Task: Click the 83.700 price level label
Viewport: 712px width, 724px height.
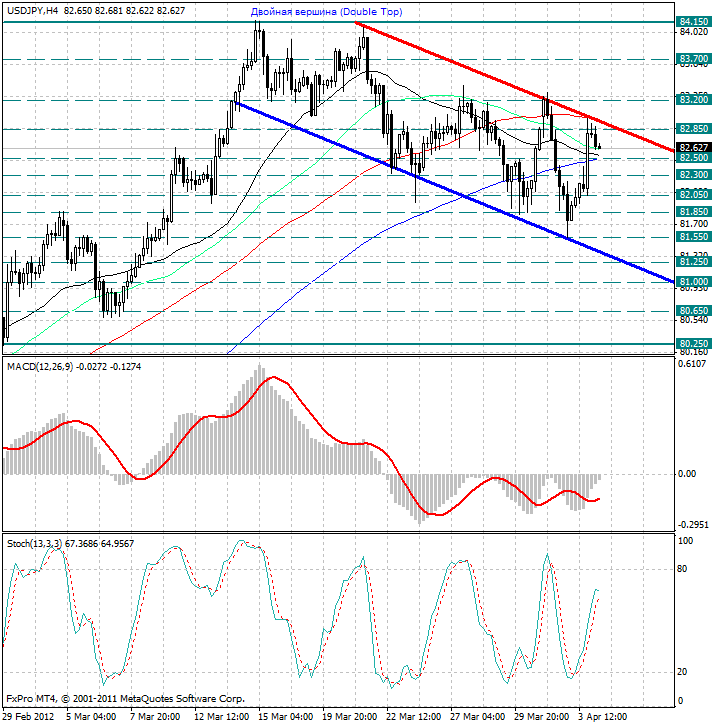Action: pos(694,59)
